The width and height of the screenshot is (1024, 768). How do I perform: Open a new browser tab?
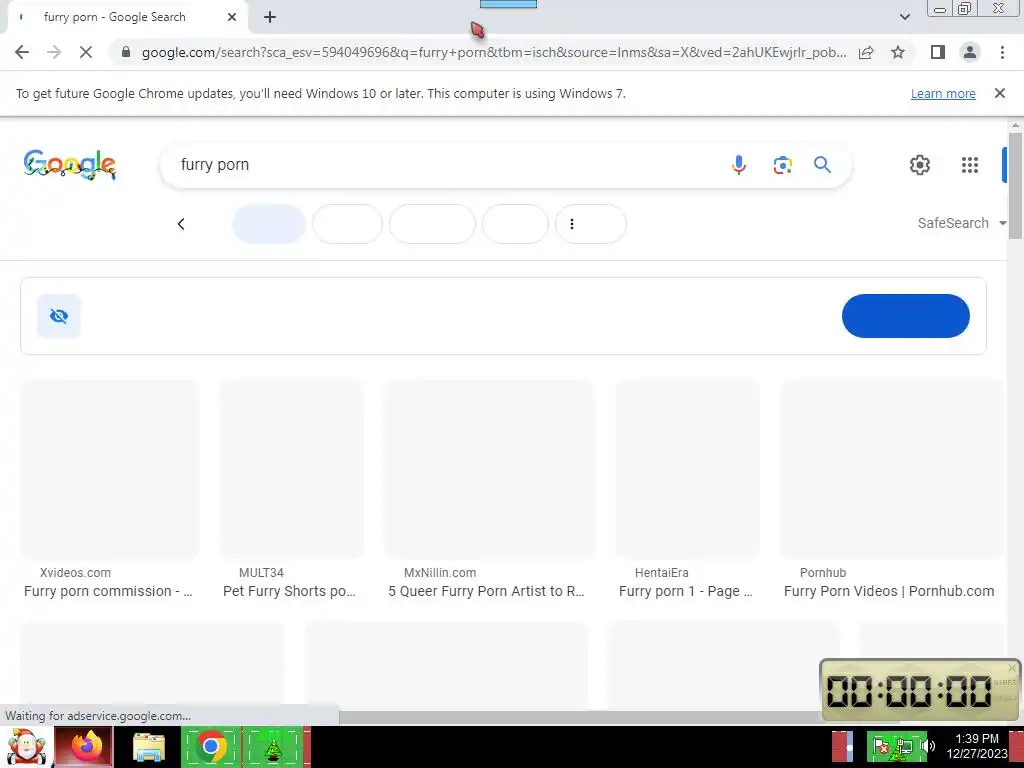270,17
